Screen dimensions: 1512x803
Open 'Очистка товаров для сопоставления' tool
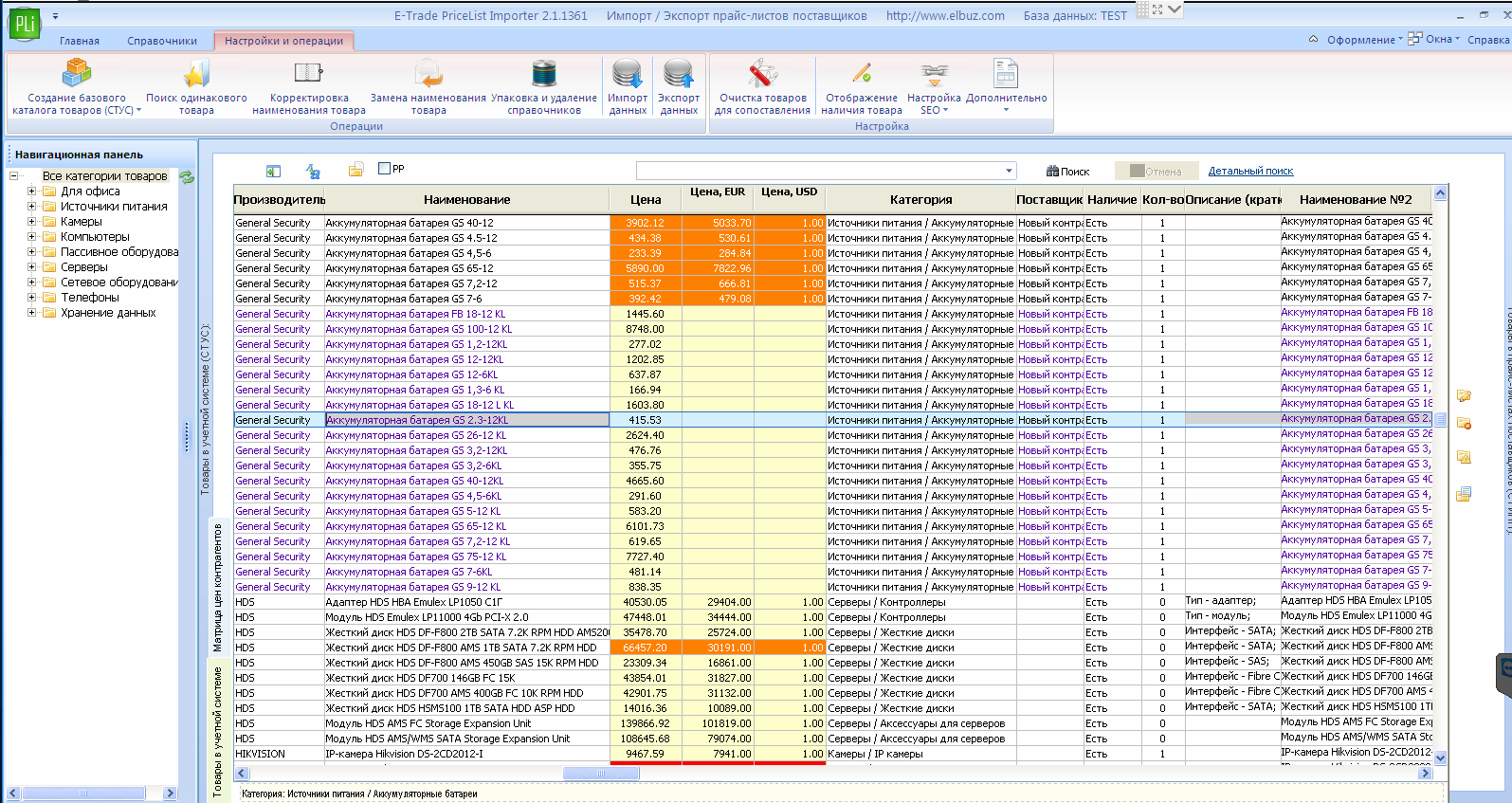click(x=763, y=86)
